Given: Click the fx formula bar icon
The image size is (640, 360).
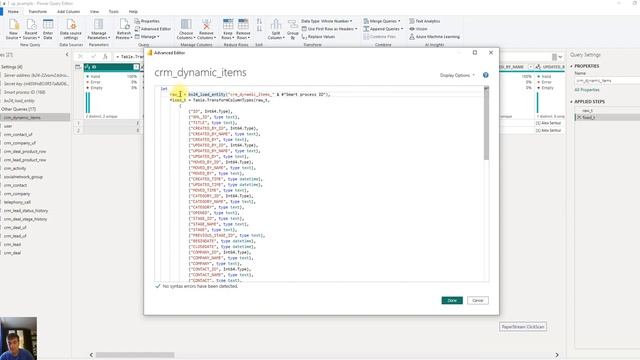Looking at the screenshot, I should coord(105,57).
